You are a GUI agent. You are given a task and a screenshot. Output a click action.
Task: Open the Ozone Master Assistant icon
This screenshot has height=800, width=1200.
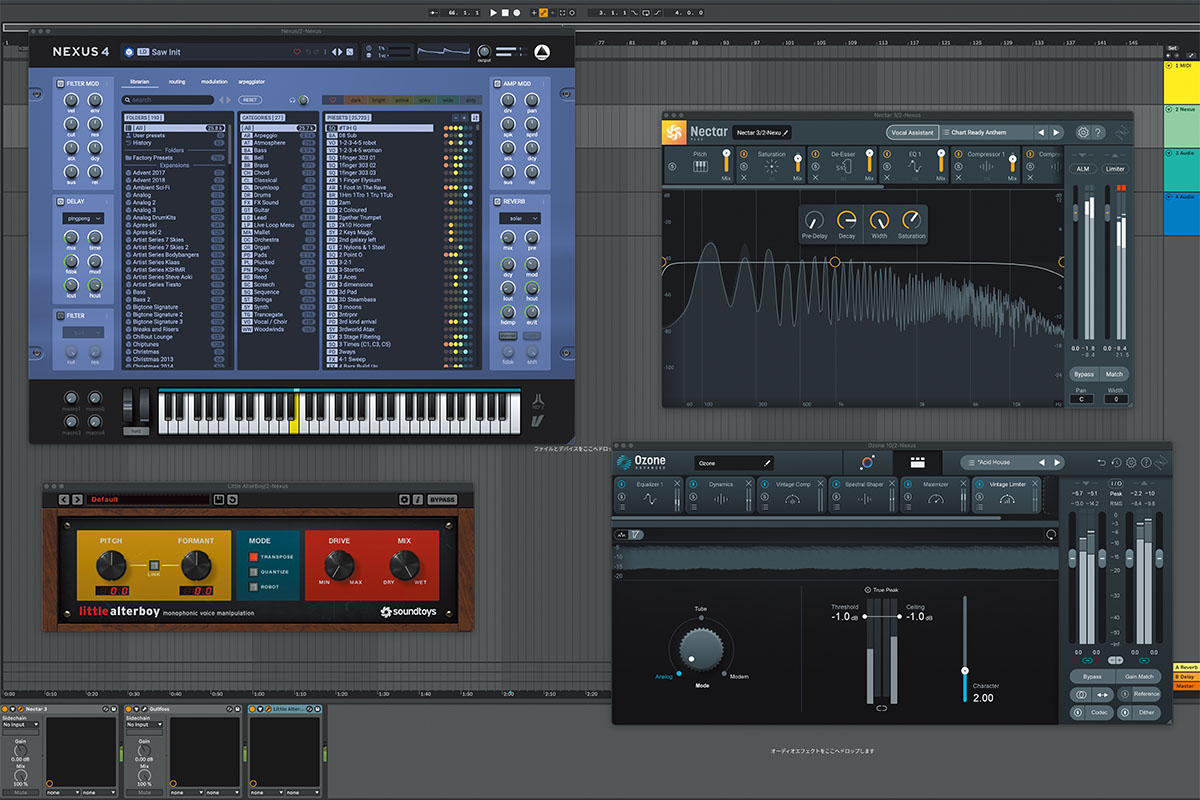866,462
